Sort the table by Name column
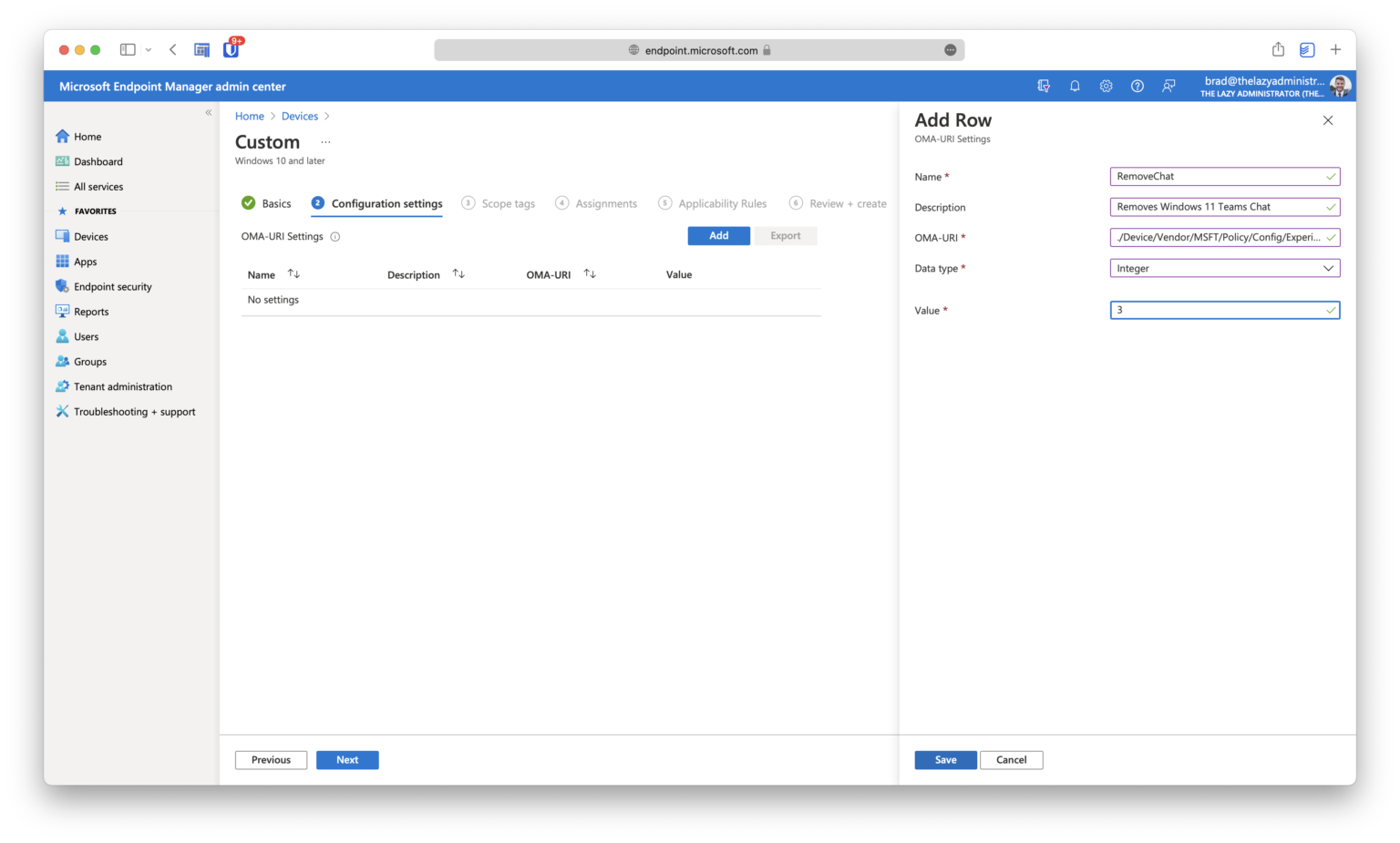Viewport: 1400px width, 843px height. 293,273
